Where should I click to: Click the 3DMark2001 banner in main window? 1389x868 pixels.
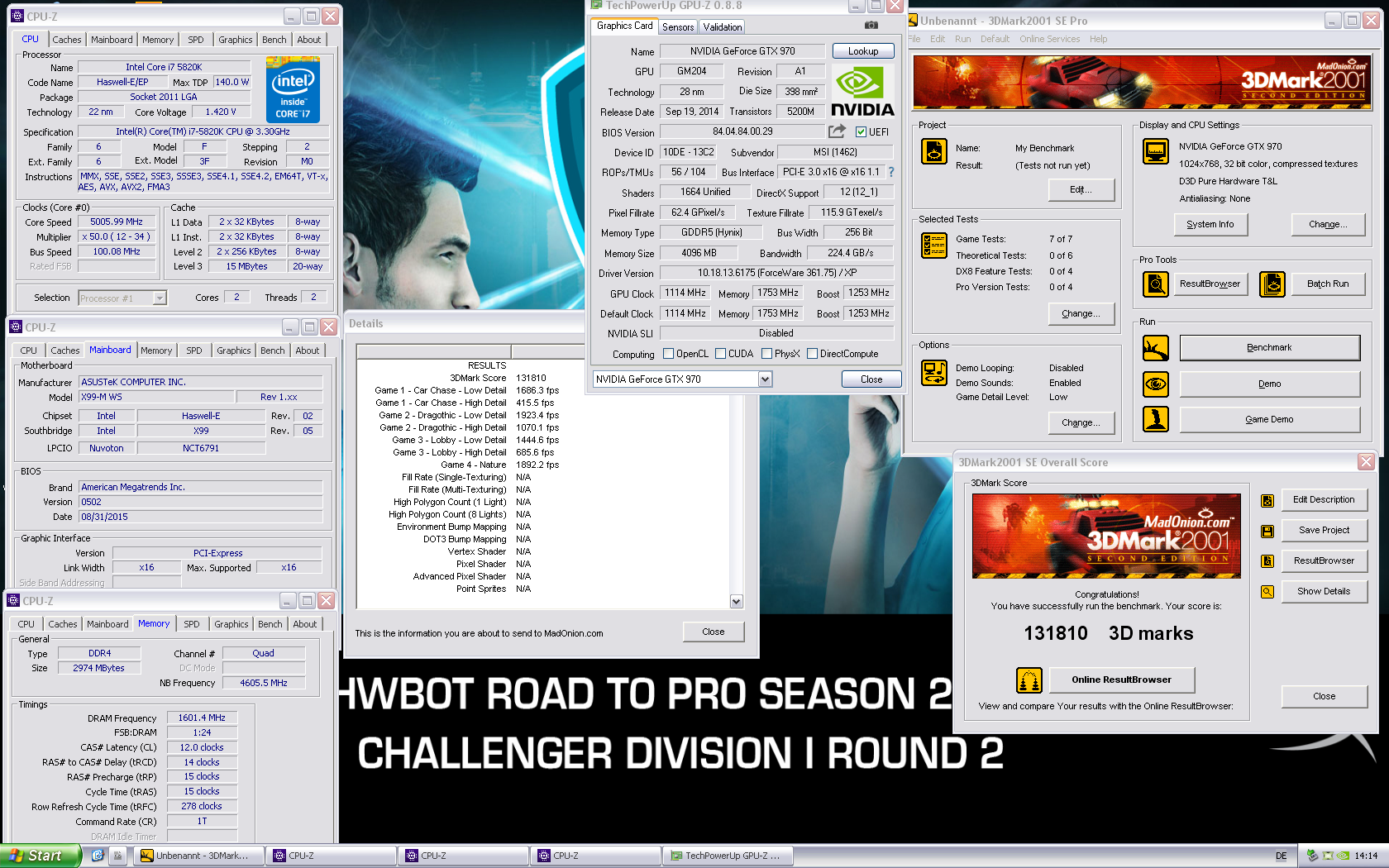1143,82
